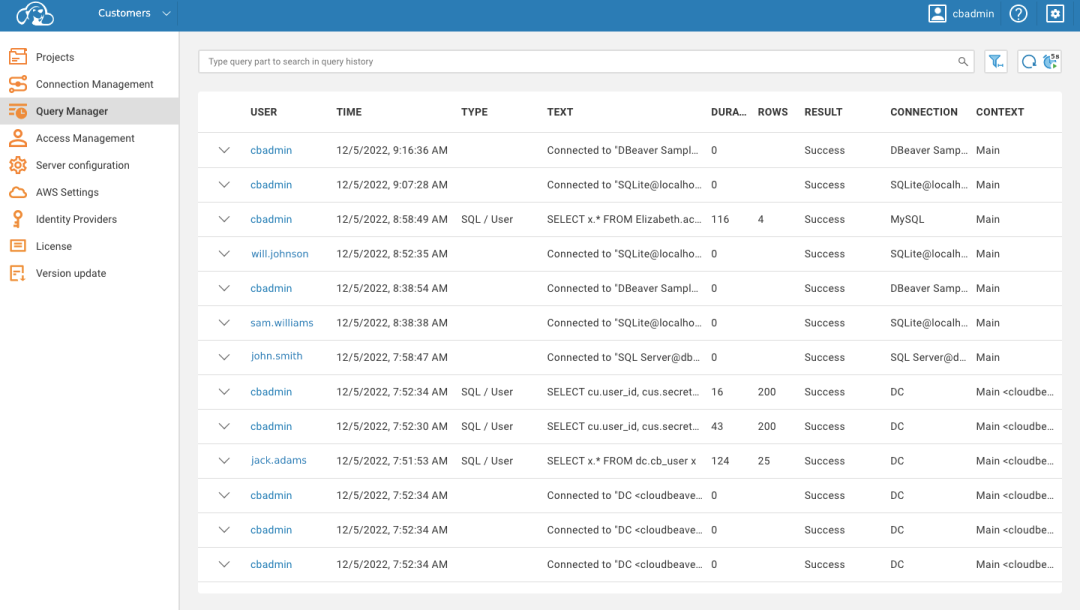Screen dimensions: 1080x610
Task: Expand the 8:58:49 AM MySQL query row
Action: [x=224, y=219]
